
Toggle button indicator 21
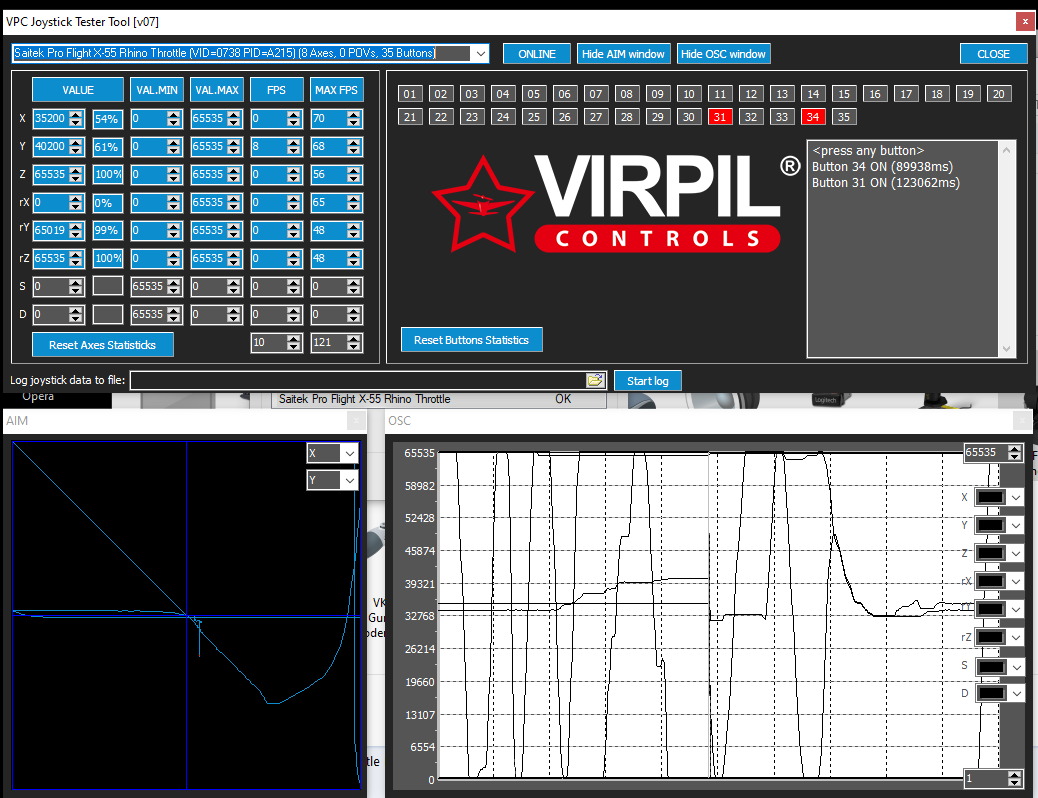tap(410, 117)
